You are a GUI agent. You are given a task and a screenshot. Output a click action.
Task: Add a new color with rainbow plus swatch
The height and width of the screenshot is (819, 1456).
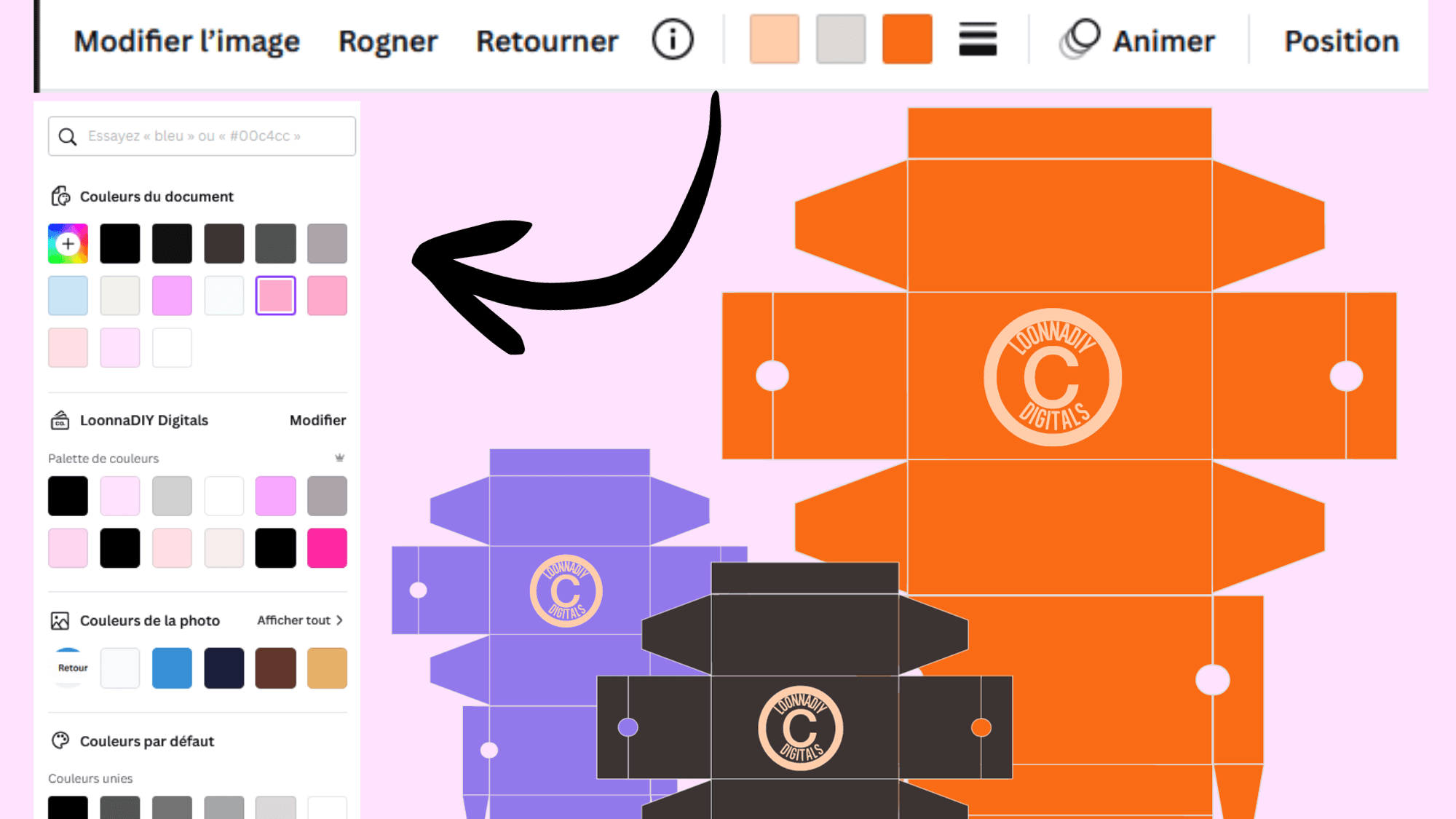(68, 243)
